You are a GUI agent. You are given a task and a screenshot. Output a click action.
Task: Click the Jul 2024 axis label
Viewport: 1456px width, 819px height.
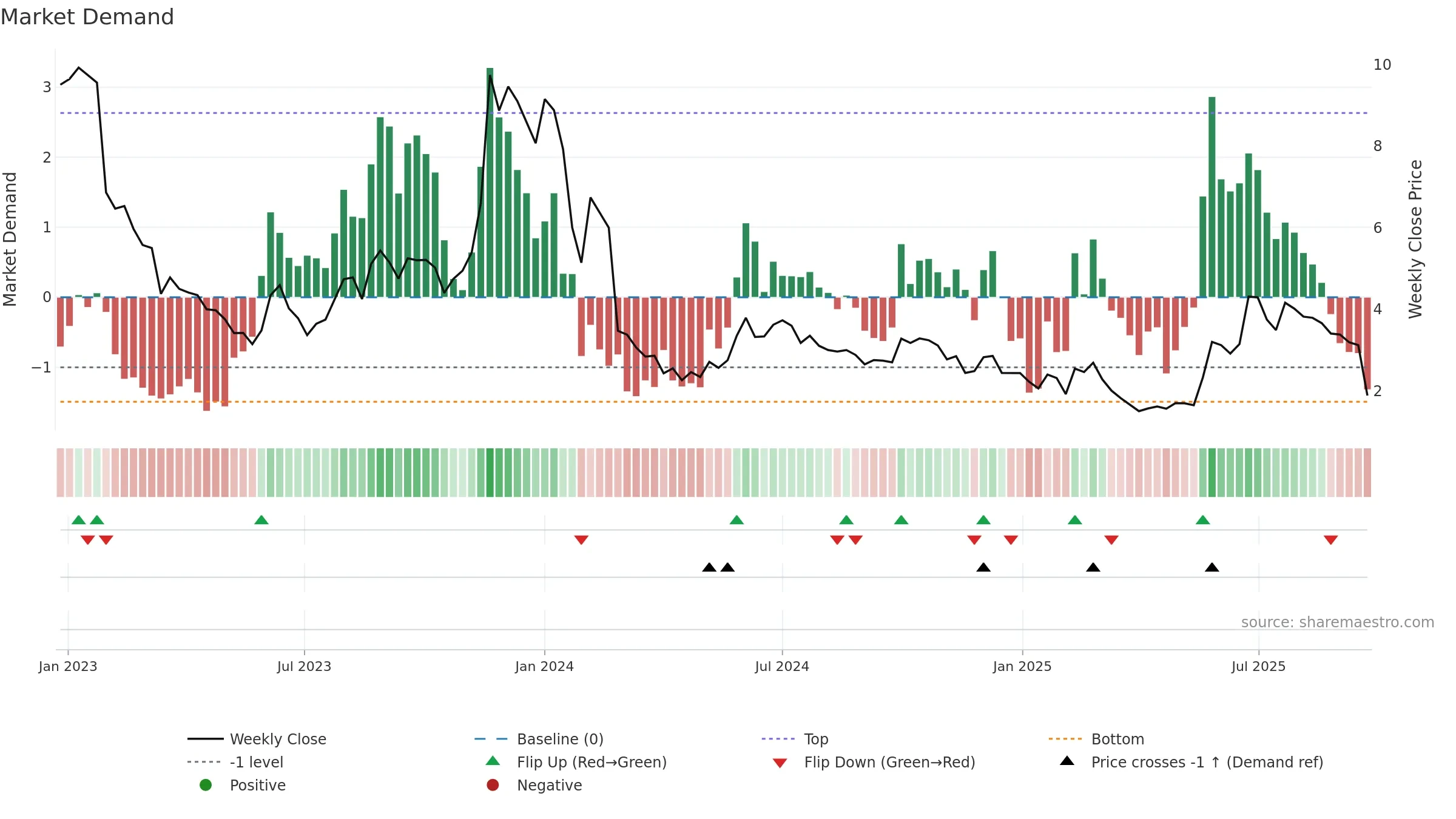coord(782,667)
